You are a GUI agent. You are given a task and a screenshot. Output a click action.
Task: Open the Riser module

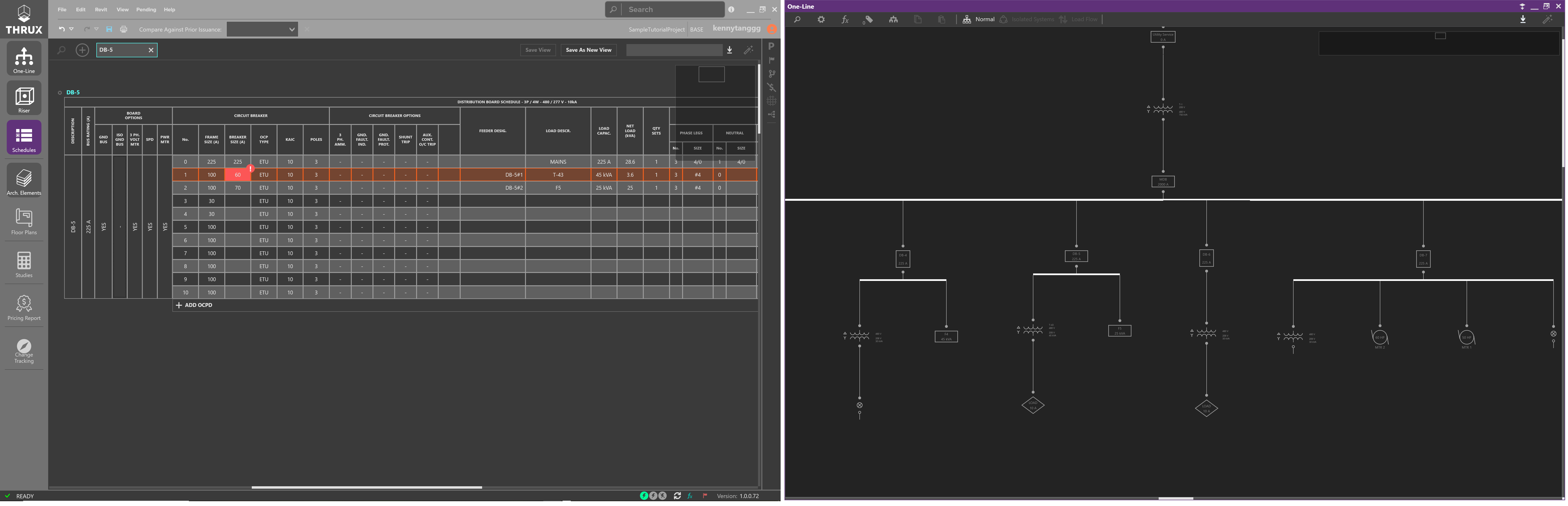pyautogui.click(x=24, y=98)
